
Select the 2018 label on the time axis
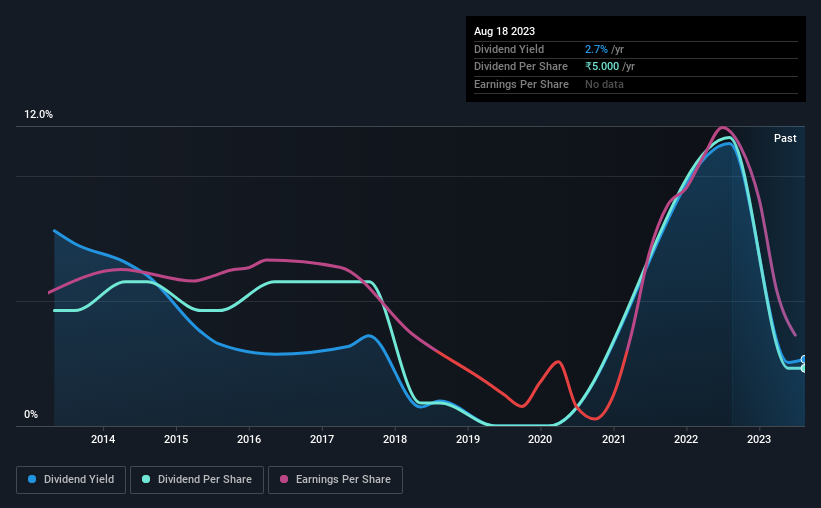(x=395, y=439)
